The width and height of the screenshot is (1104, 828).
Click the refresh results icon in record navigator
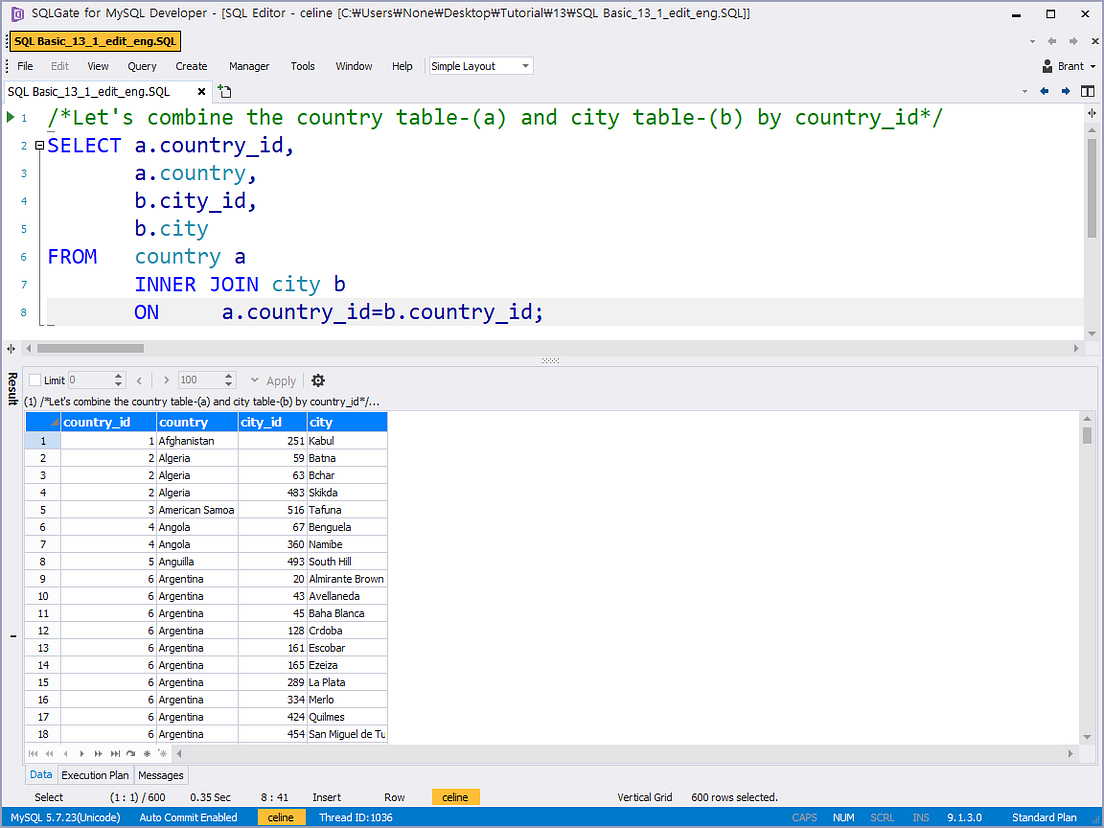pyautogui.click(x=131, y=753)
